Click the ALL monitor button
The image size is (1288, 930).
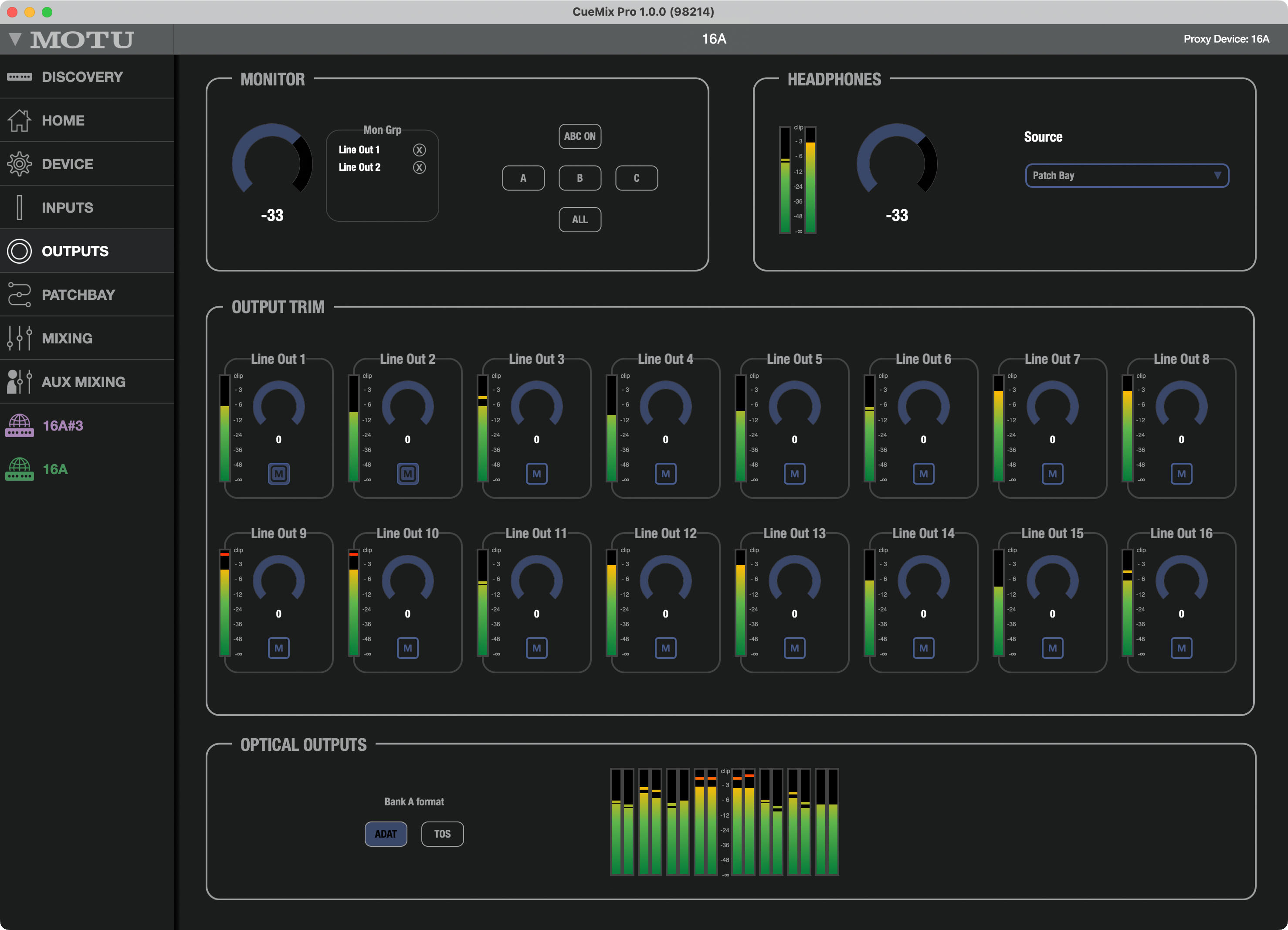coord(580,219)
